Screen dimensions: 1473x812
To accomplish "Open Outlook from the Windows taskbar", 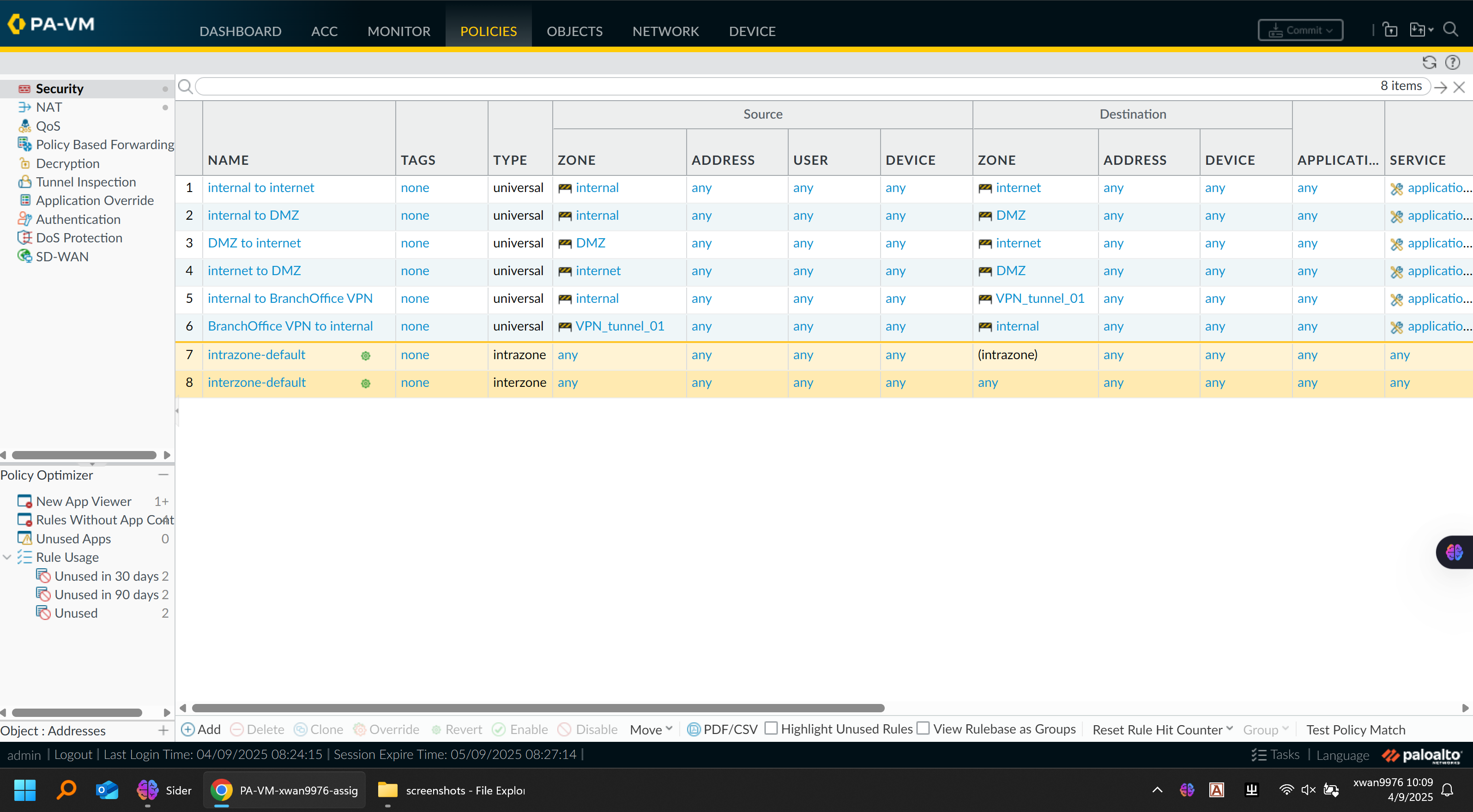I will (x=107, y=790).
